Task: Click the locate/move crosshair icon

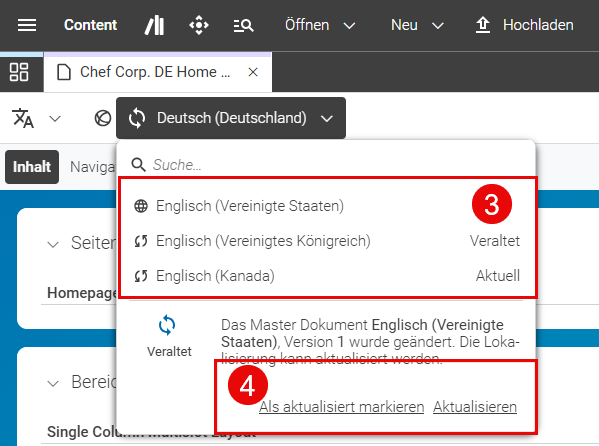Action: tap(199, 25)
